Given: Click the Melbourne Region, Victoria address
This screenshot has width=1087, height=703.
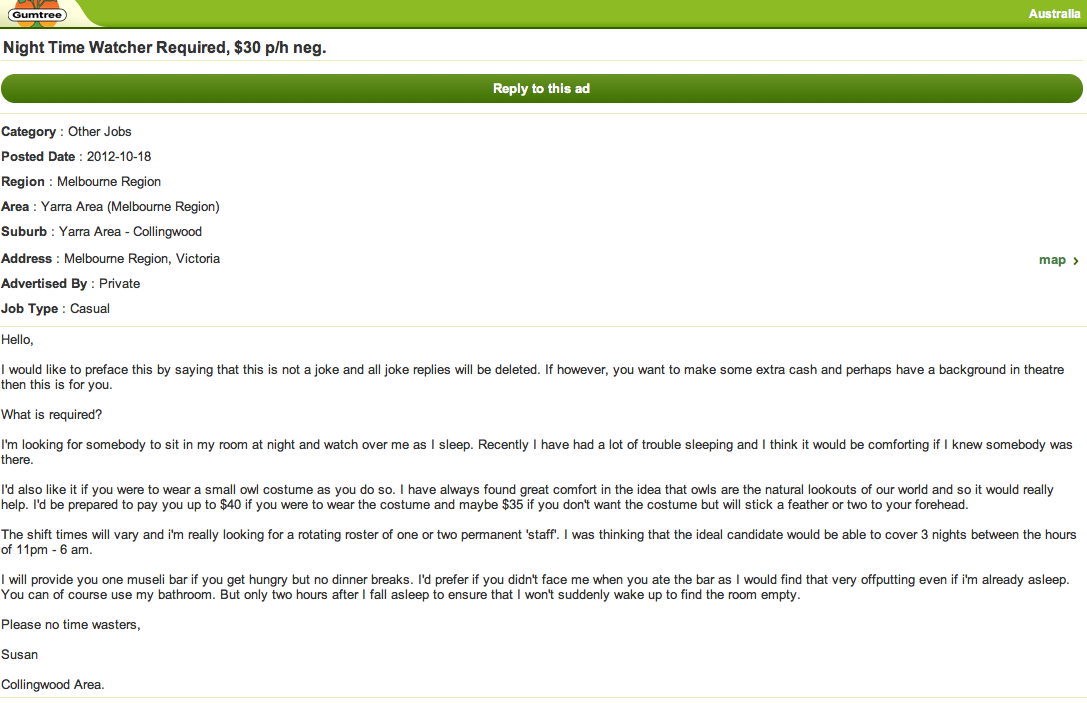Looking at the screenshot, I should (142, 259).
